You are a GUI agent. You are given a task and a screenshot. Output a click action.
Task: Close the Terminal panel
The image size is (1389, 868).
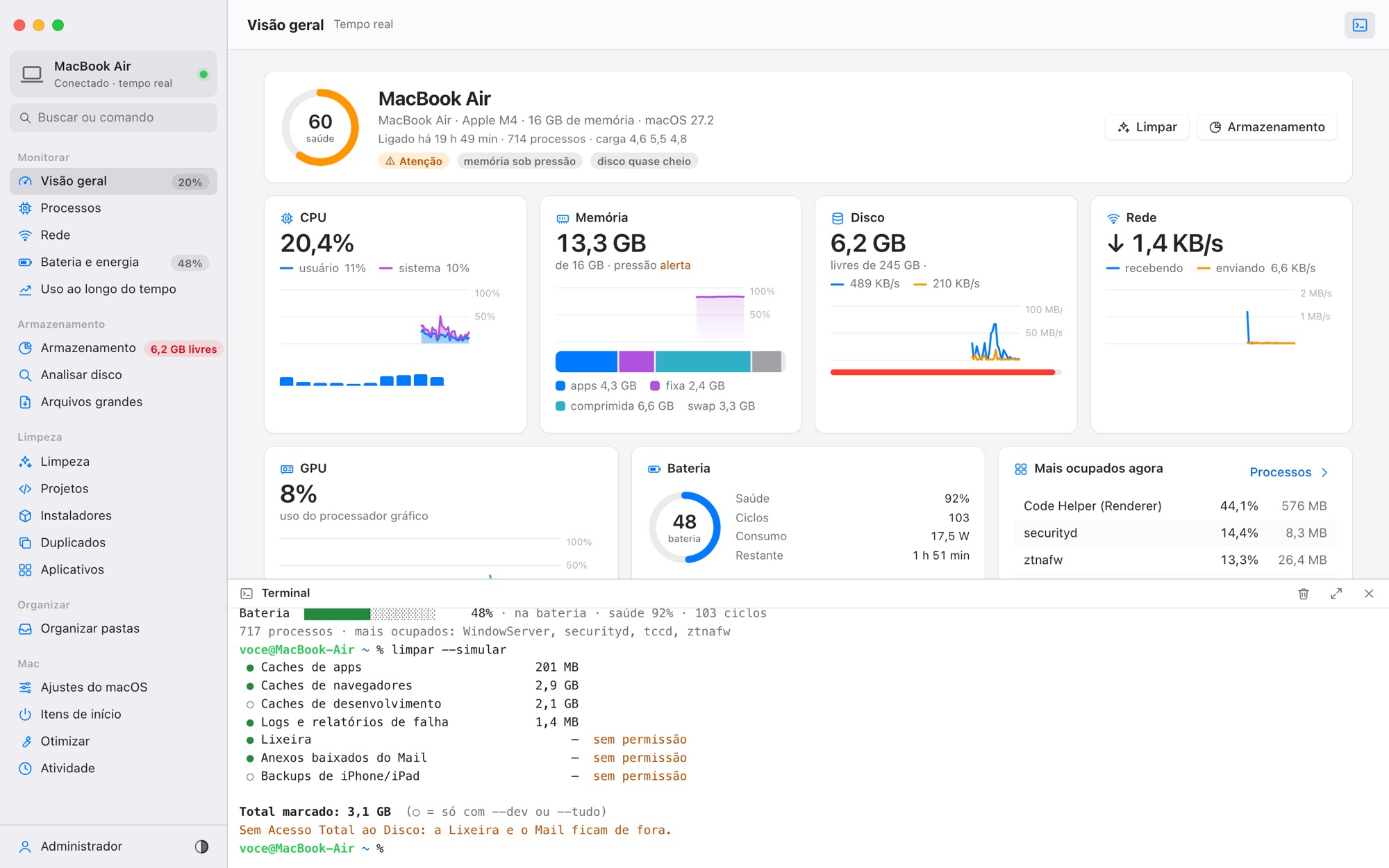(x=1369, y=594)
